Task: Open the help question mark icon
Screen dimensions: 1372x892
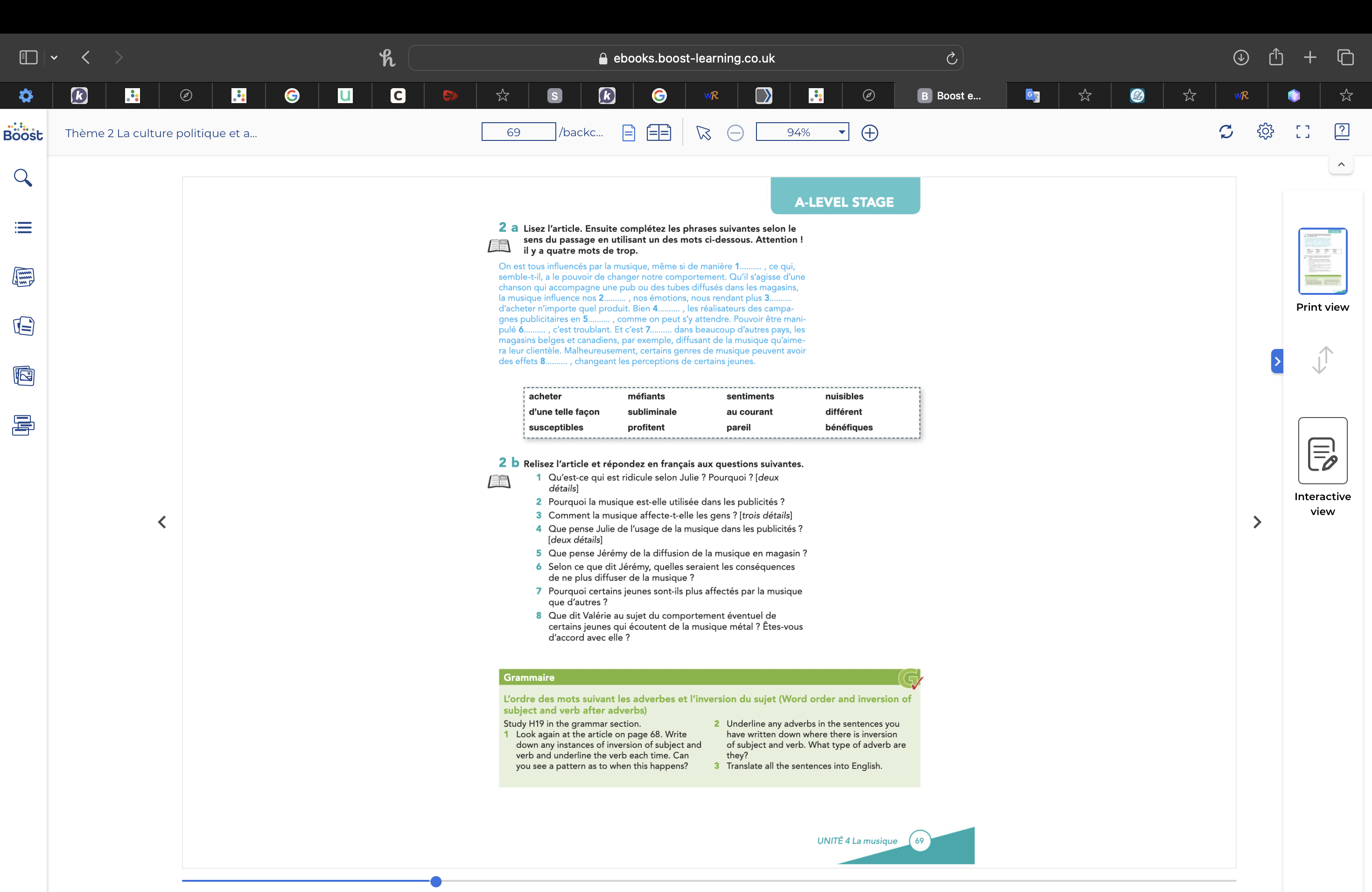Action: 1342,132
